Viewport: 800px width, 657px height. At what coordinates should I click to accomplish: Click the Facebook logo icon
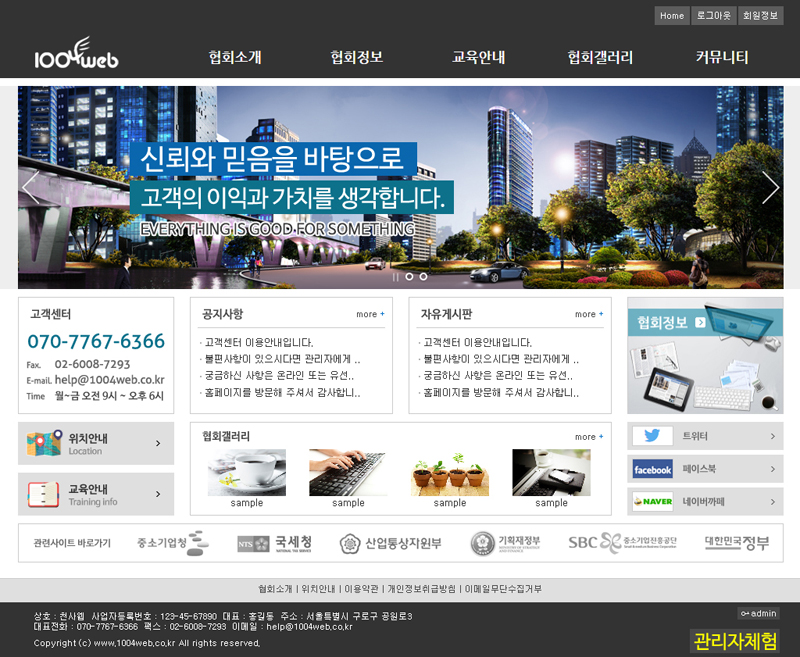[x=652, y=469]
